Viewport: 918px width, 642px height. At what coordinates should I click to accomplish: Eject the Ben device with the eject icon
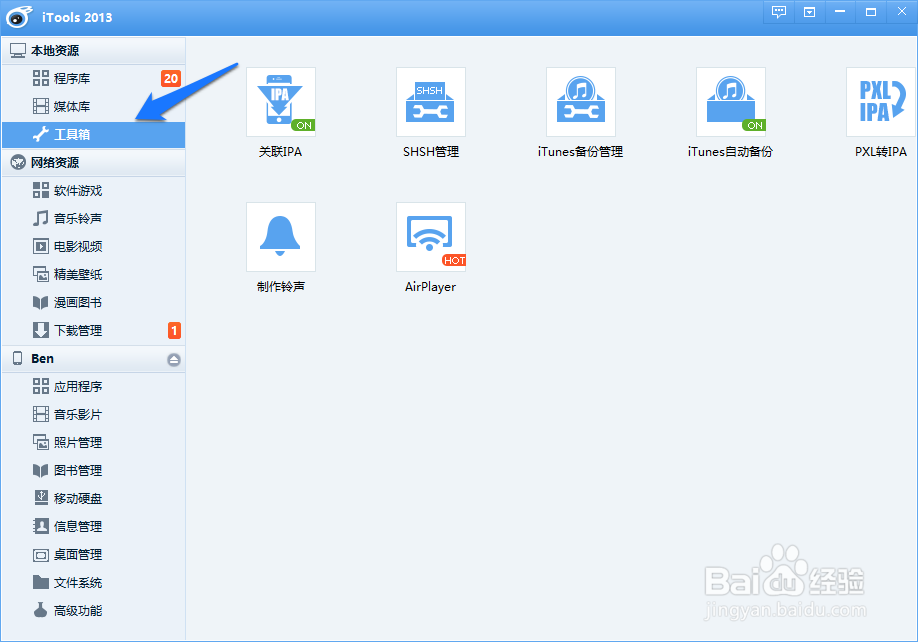pyautogui.click(x=174, y=359)
